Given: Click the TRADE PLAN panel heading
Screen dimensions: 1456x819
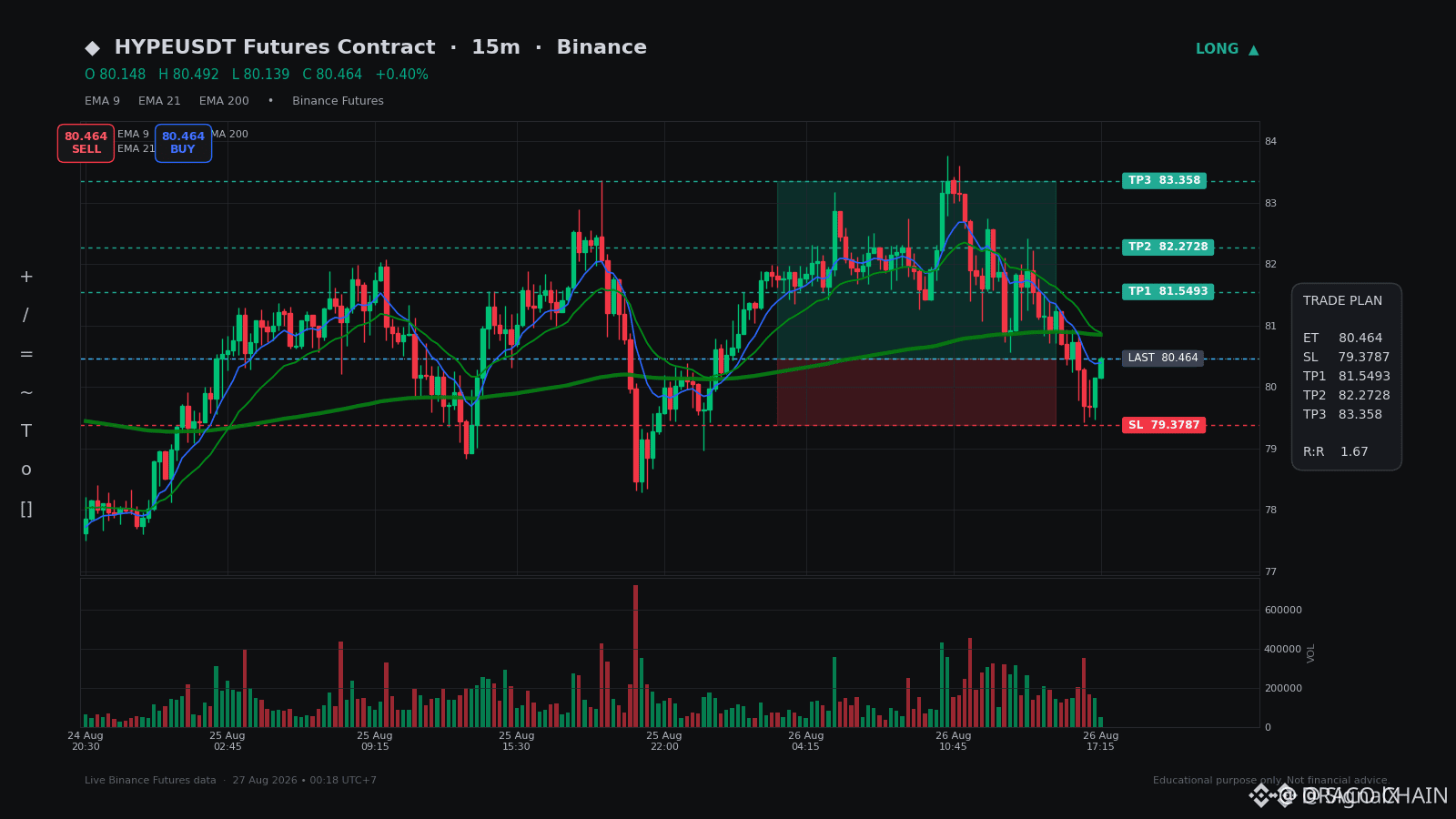Looking at the screenshot, I should (x=1342, y=300).
